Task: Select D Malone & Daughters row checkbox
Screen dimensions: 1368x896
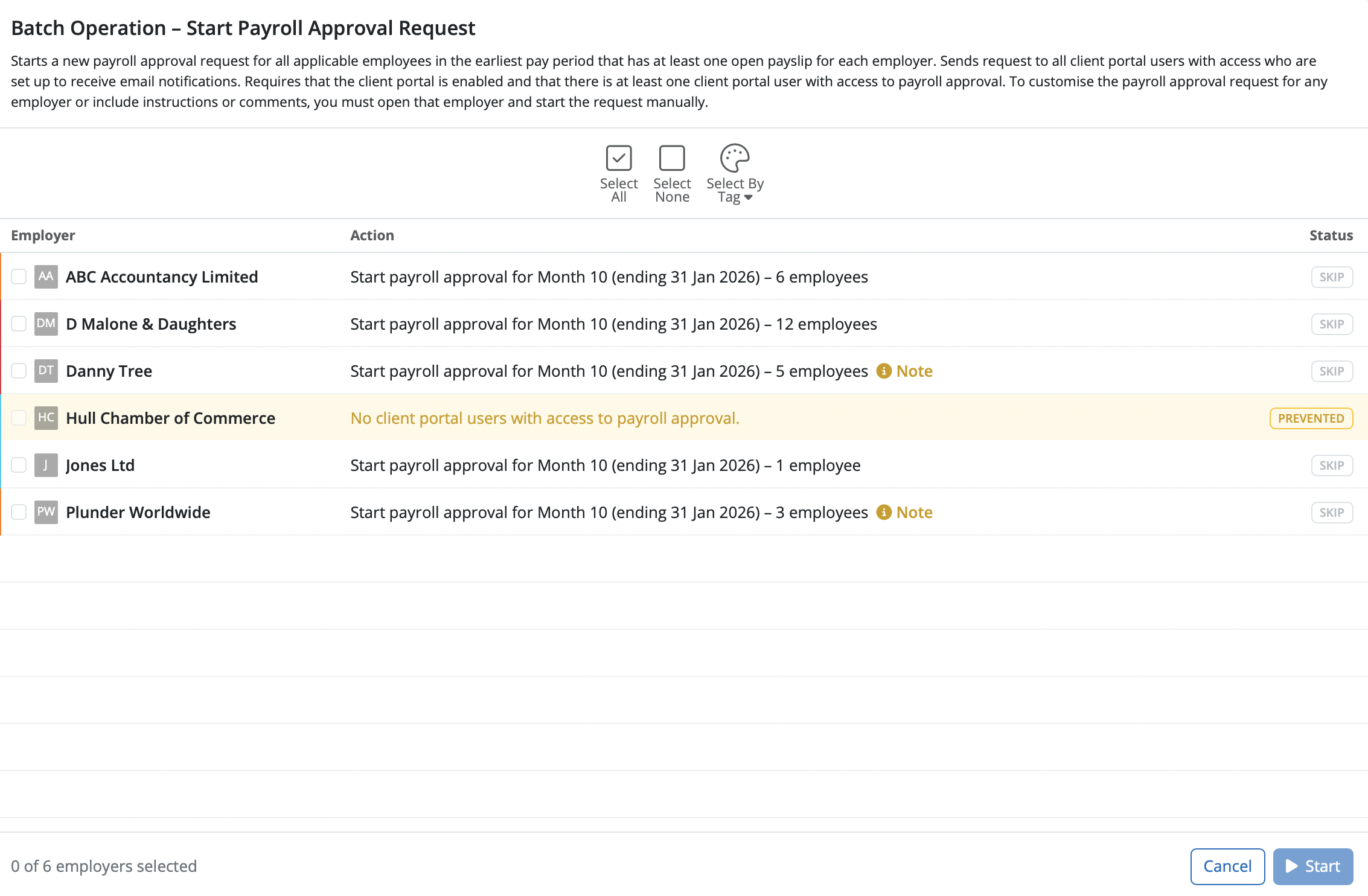Action: point(19,324)
